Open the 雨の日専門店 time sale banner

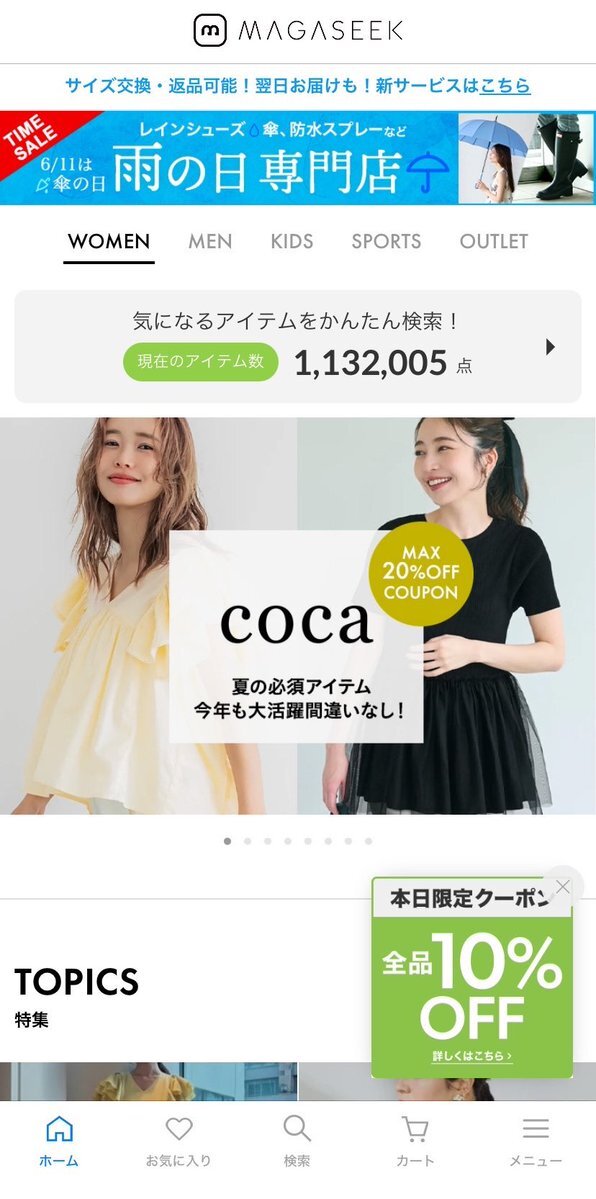click(298, 158)
